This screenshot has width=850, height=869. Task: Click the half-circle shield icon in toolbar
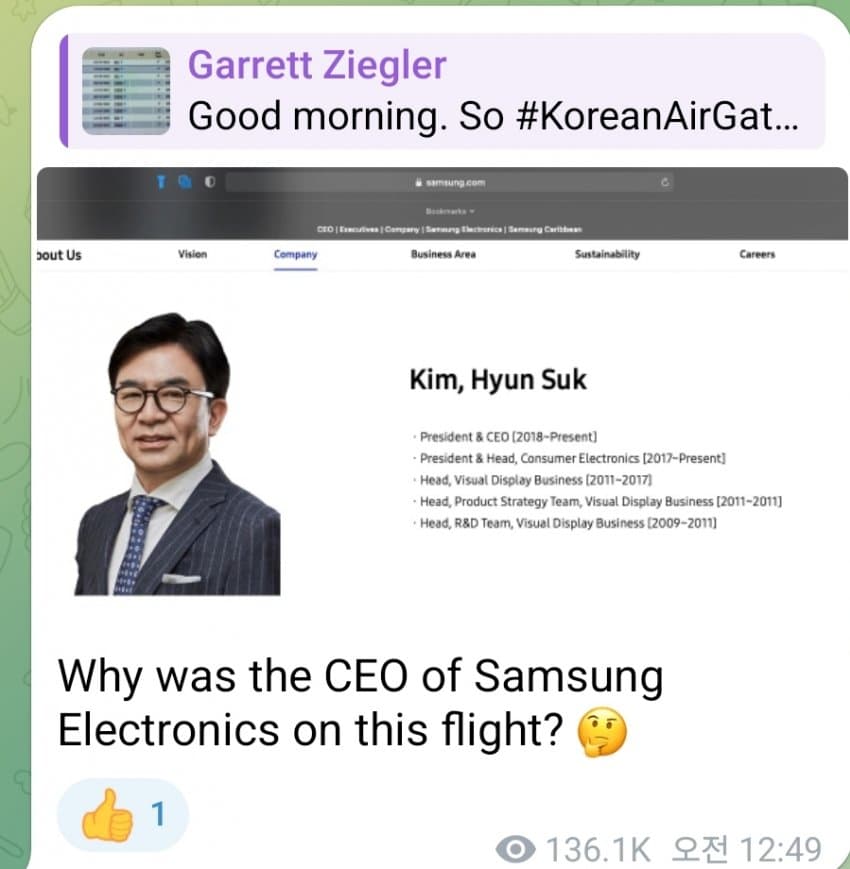click(209, 182)
